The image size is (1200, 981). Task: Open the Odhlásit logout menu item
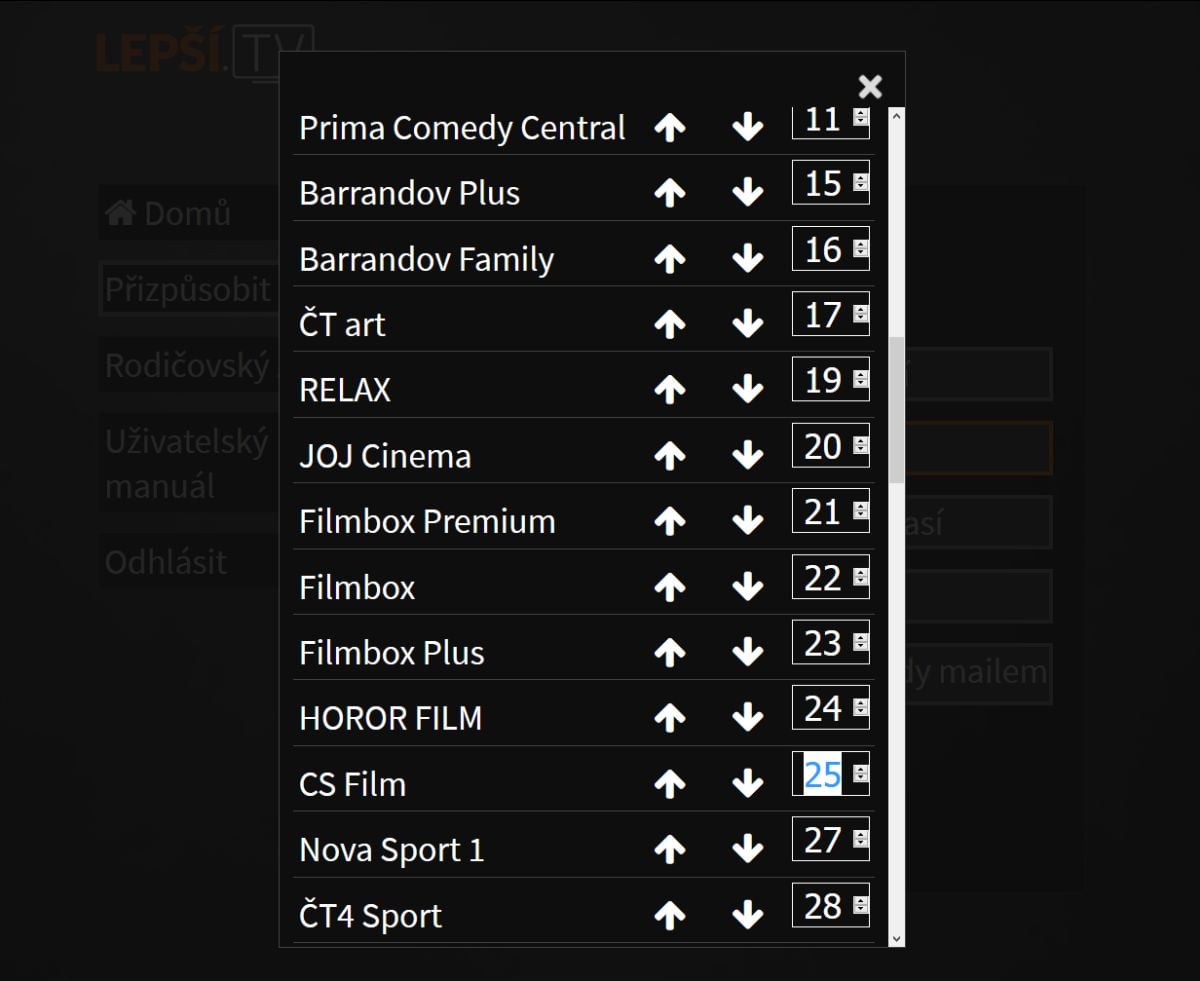point(166,562)
